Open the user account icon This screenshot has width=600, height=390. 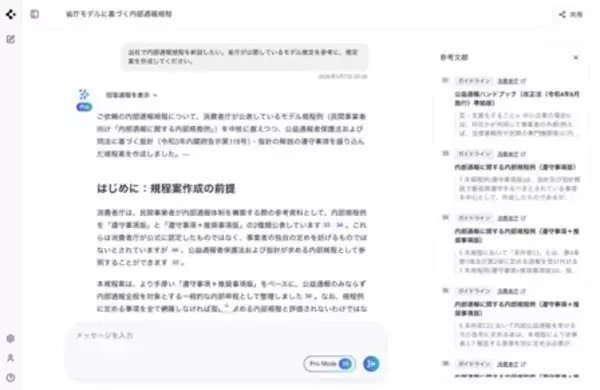11,358
